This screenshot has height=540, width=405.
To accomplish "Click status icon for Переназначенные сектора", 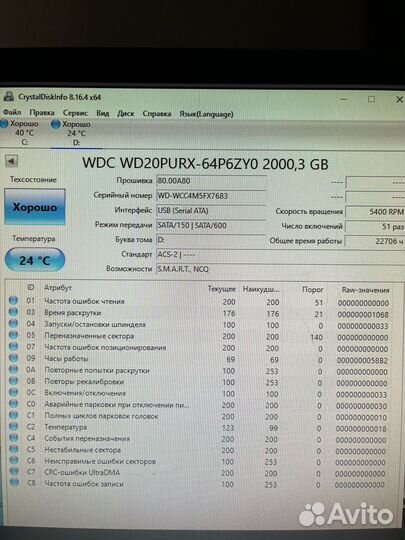I will coord(13,335).
